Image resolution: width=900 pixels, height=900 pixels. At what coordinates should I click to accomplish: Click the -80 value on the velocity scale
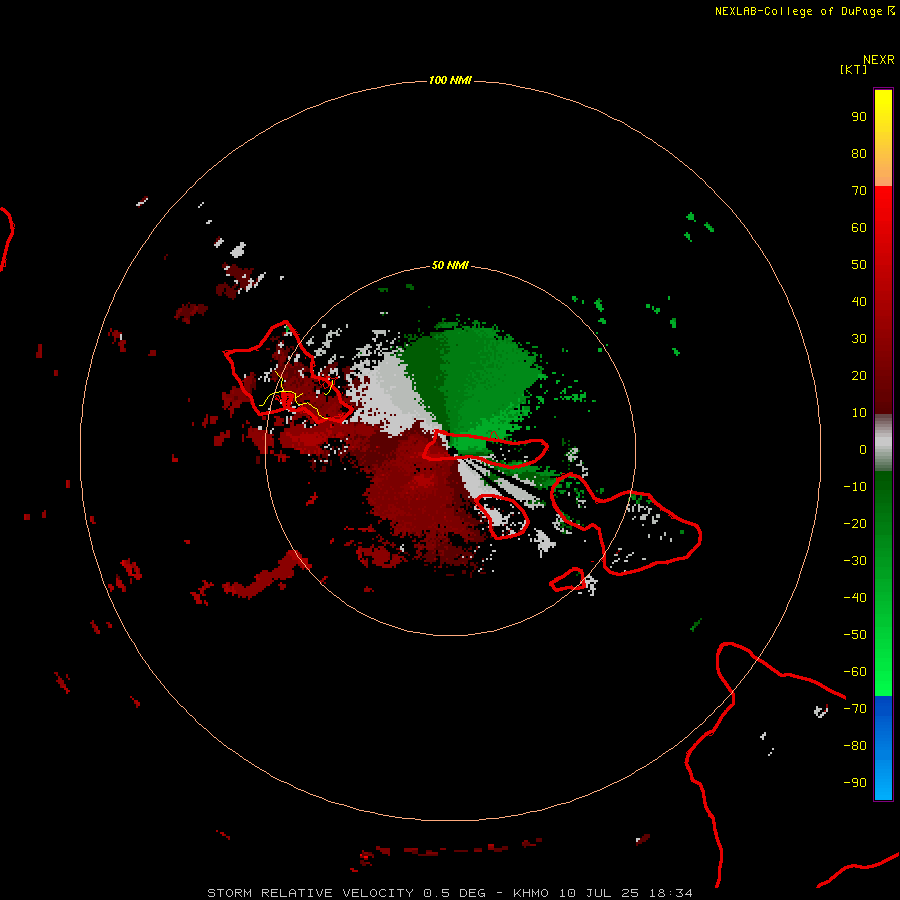pyautogui.click(x=855, y=746)
